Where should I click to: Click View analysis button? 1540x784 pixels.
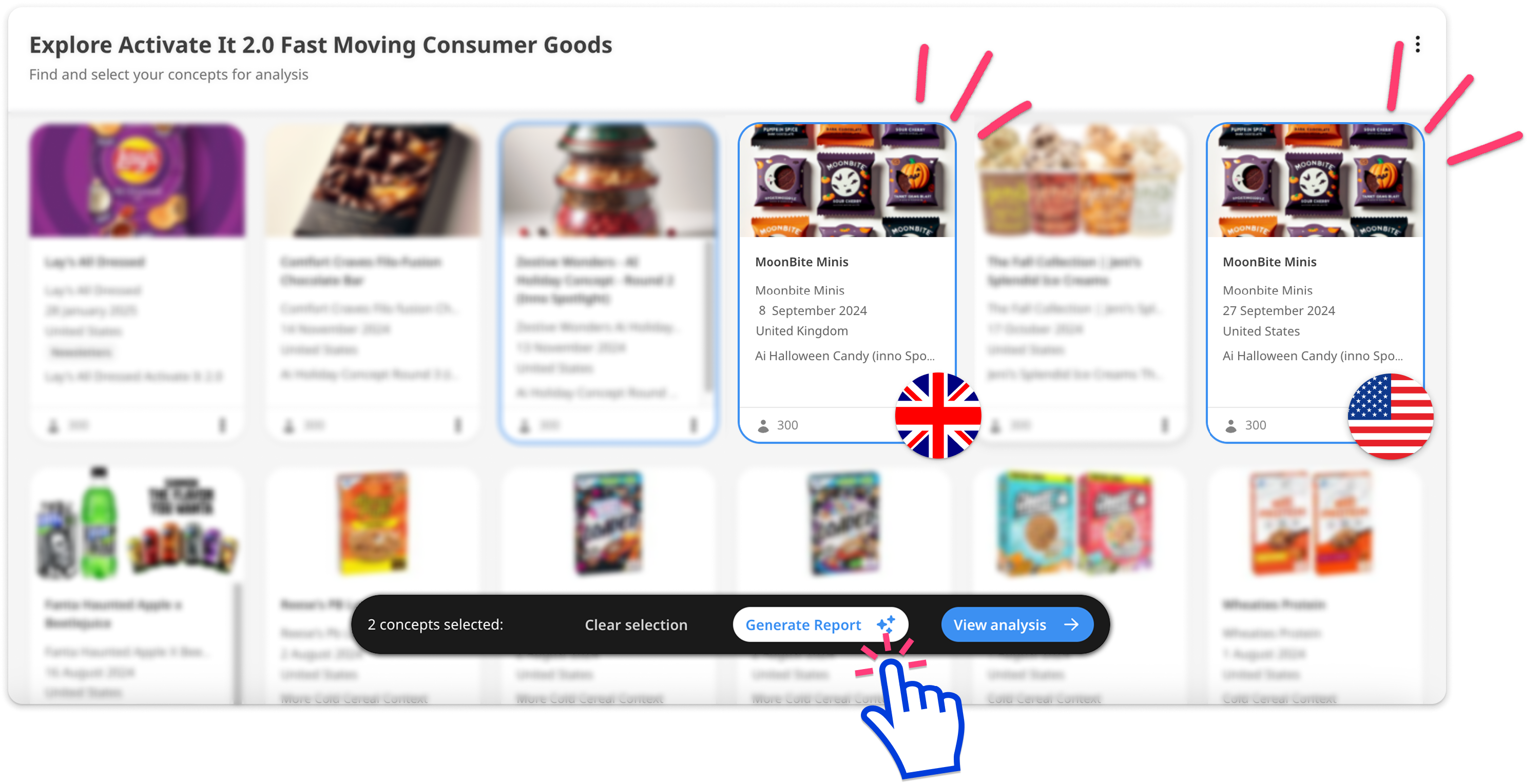[1017, 624]
